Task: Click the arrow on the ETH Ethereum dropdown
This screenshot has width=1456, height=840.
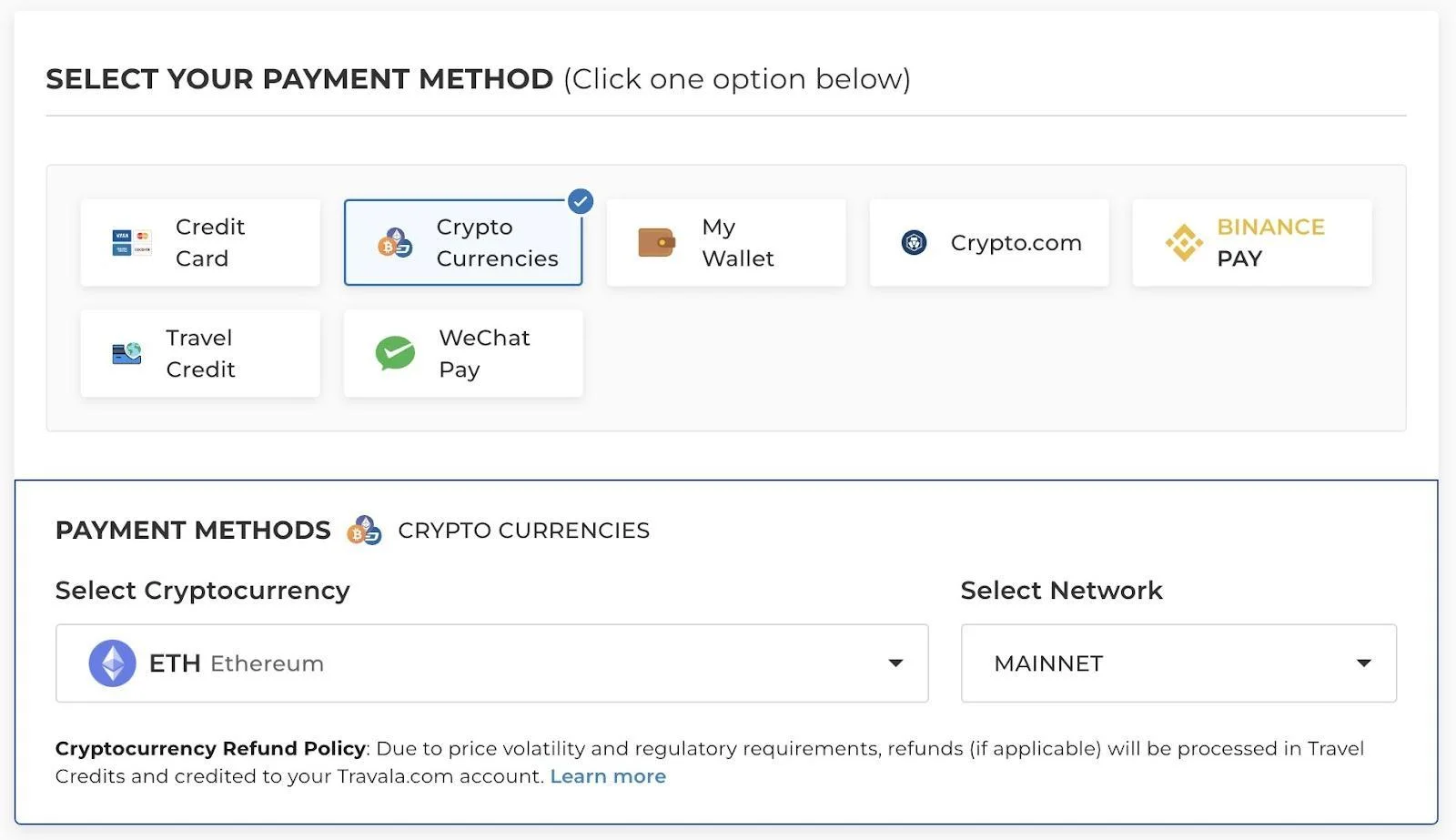Action: 895,663
